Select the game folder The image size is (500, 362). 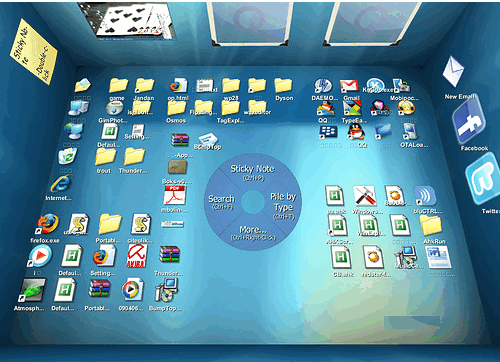pyautogui.click(x=118, y=86)
